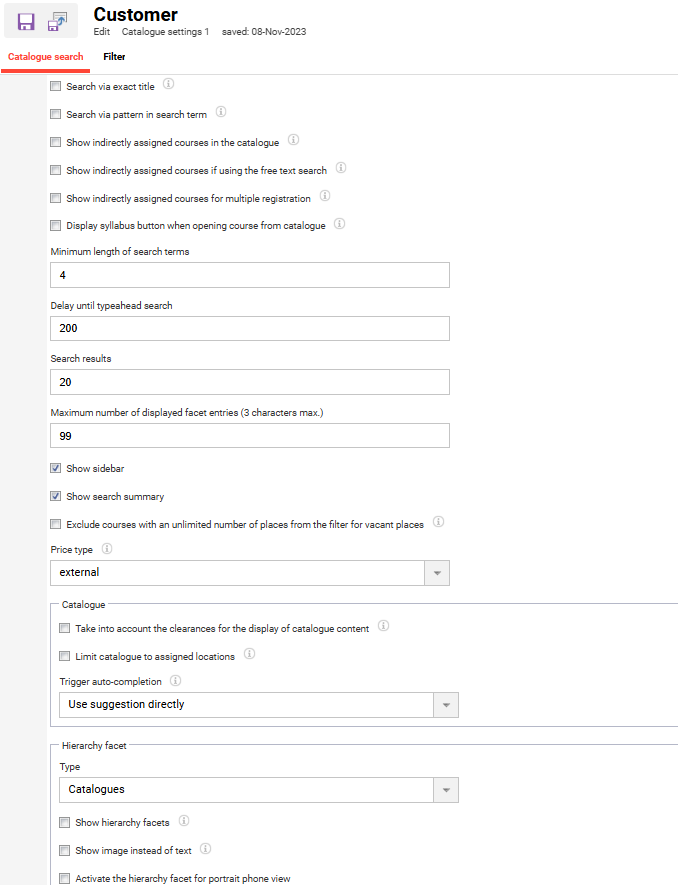Check Exclude courses with unlimited places
The width and height of the screenshot is (678, 885).
(55, 523)
